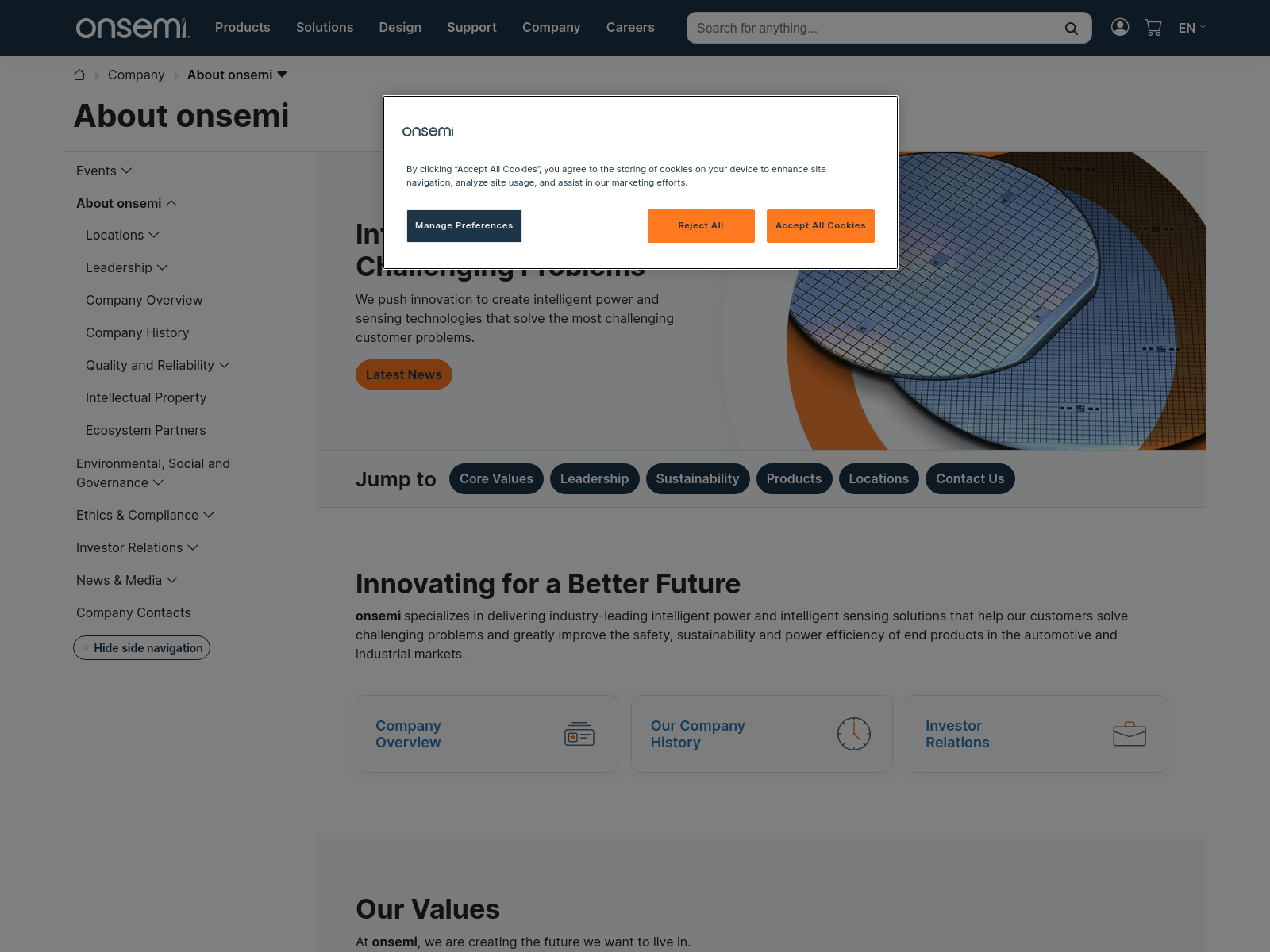Open Our Company History card link

(x=698, y=734)
